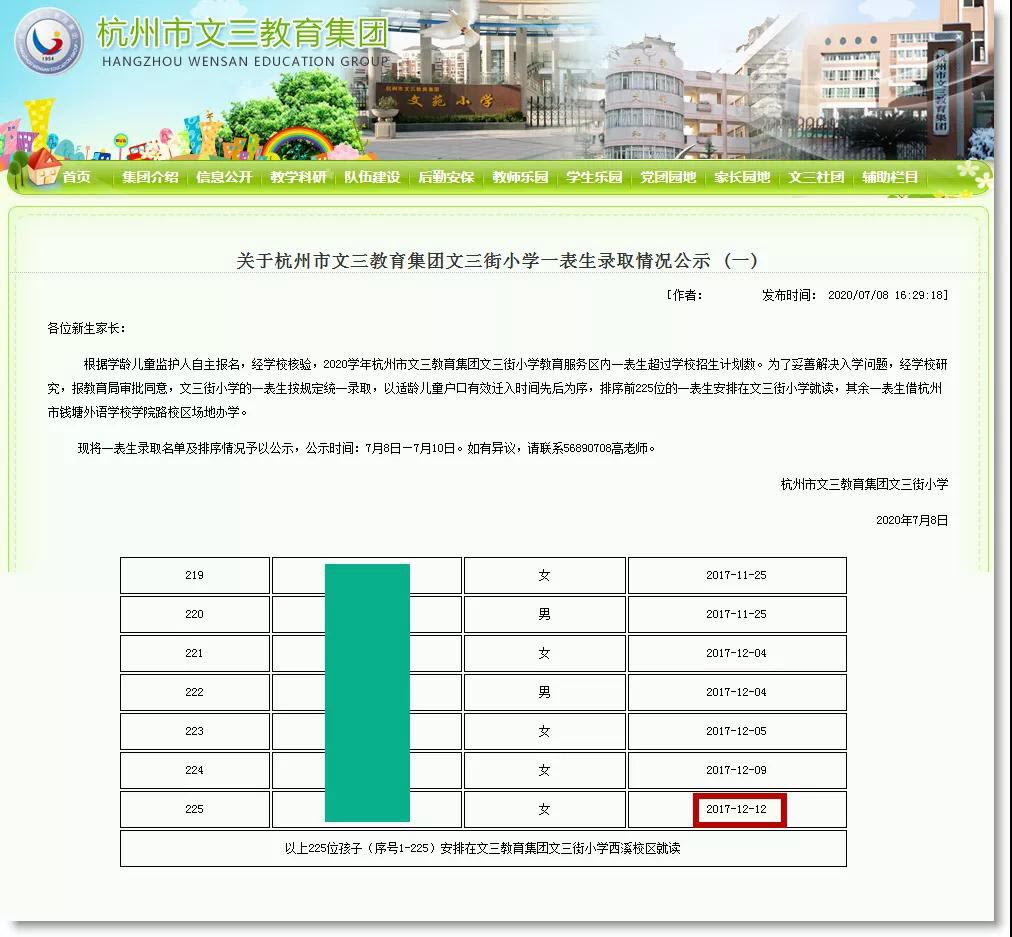Screen dimensions: 1012x937
Task: Click the gender cell 女 in row 221
Action: point(545,653)
